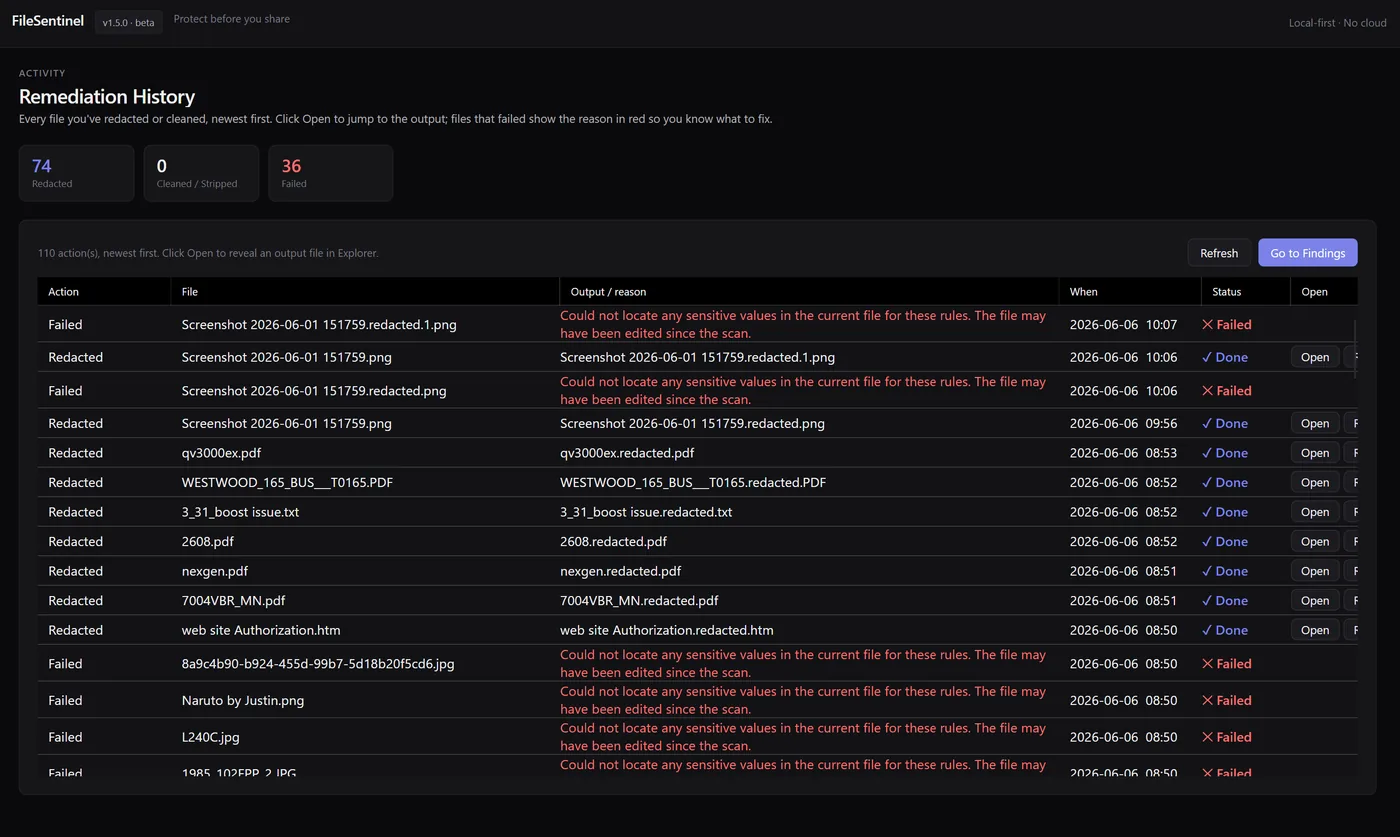Click the v1.5.0 · beta version badge
Screen dimensions: 1400x837
pyautogui.click(x=129, y=22)
